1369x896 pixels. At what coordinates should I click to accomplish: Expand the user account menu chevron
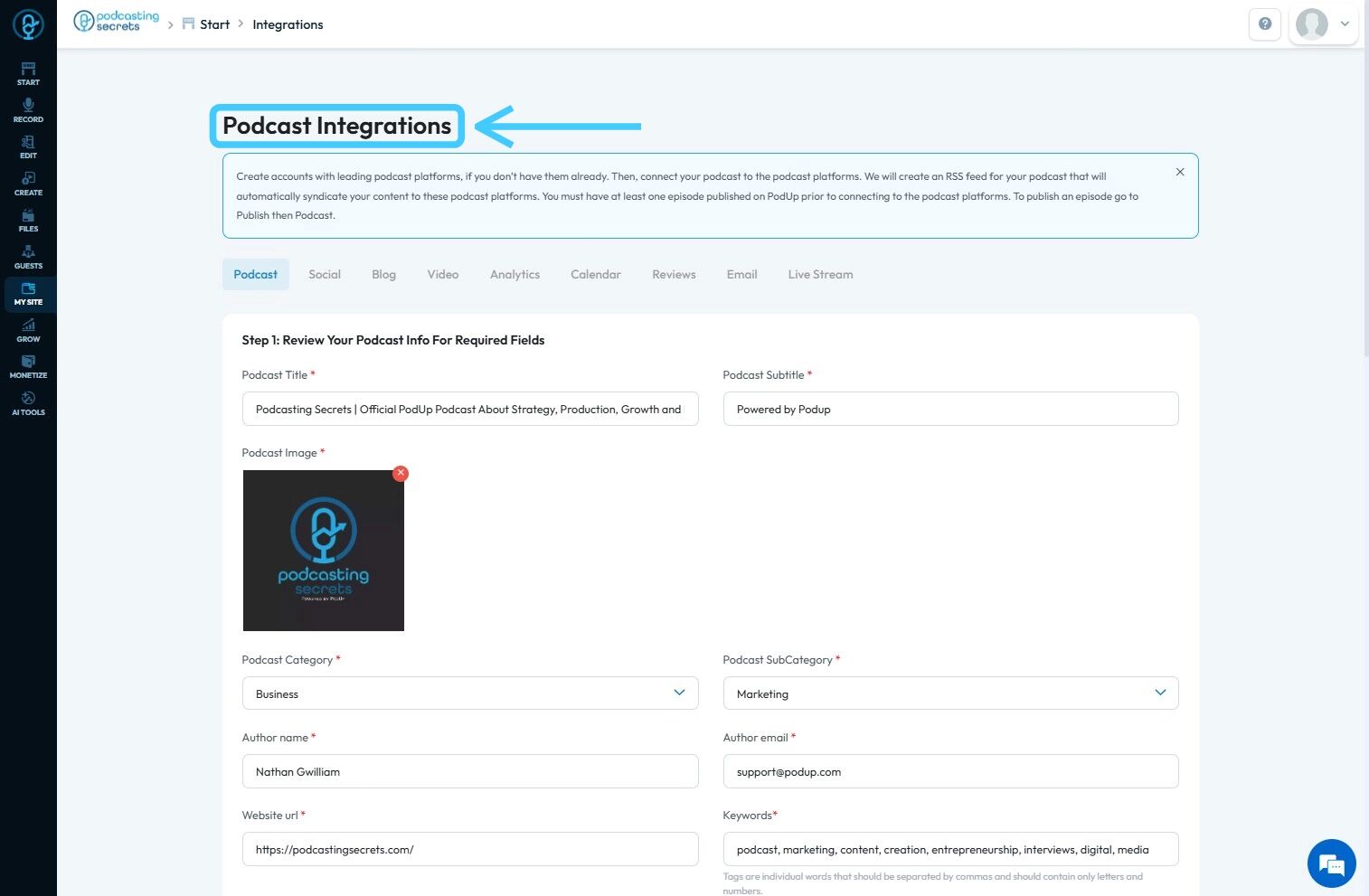pyautogui.click(x=1345, y=24)
